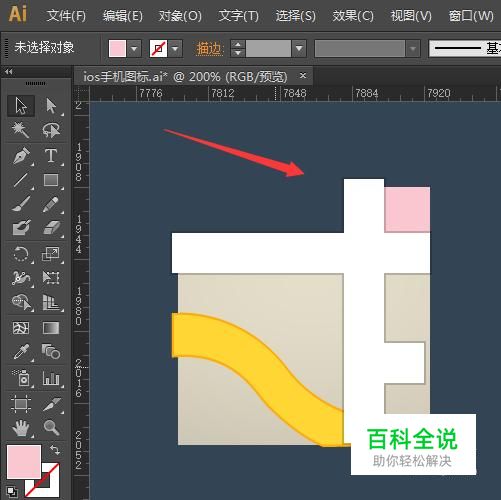Open the 文件(F) menu

tap(66, 15)
